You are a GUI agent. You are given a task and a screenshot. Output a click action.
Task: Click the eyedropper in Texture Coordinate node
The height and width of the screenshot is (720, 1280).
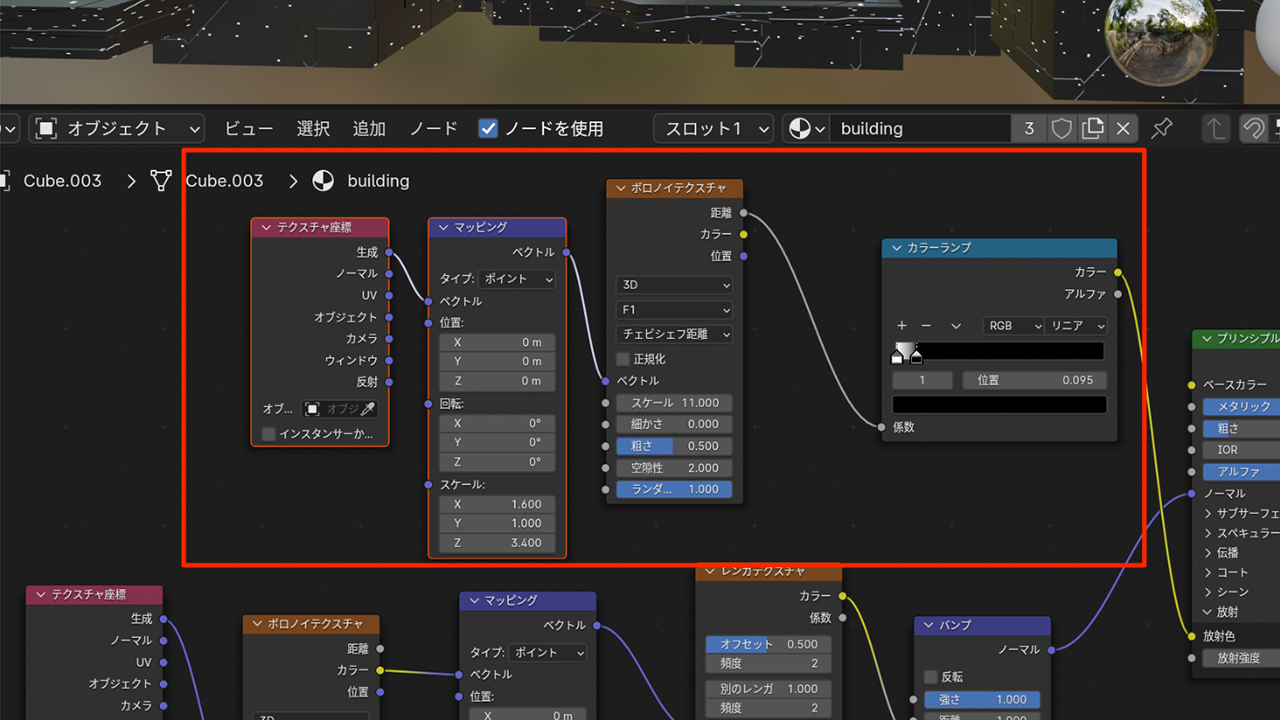pos(367,409)
